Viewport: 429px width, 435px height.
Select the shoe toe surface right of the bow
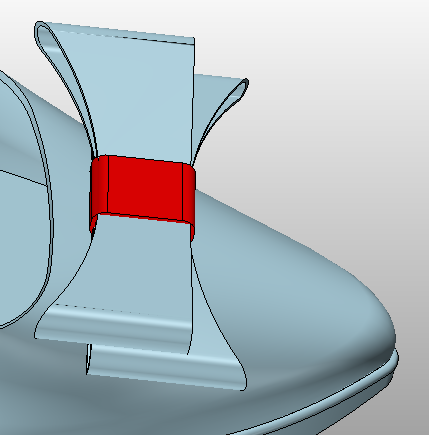tap(300, 283)
